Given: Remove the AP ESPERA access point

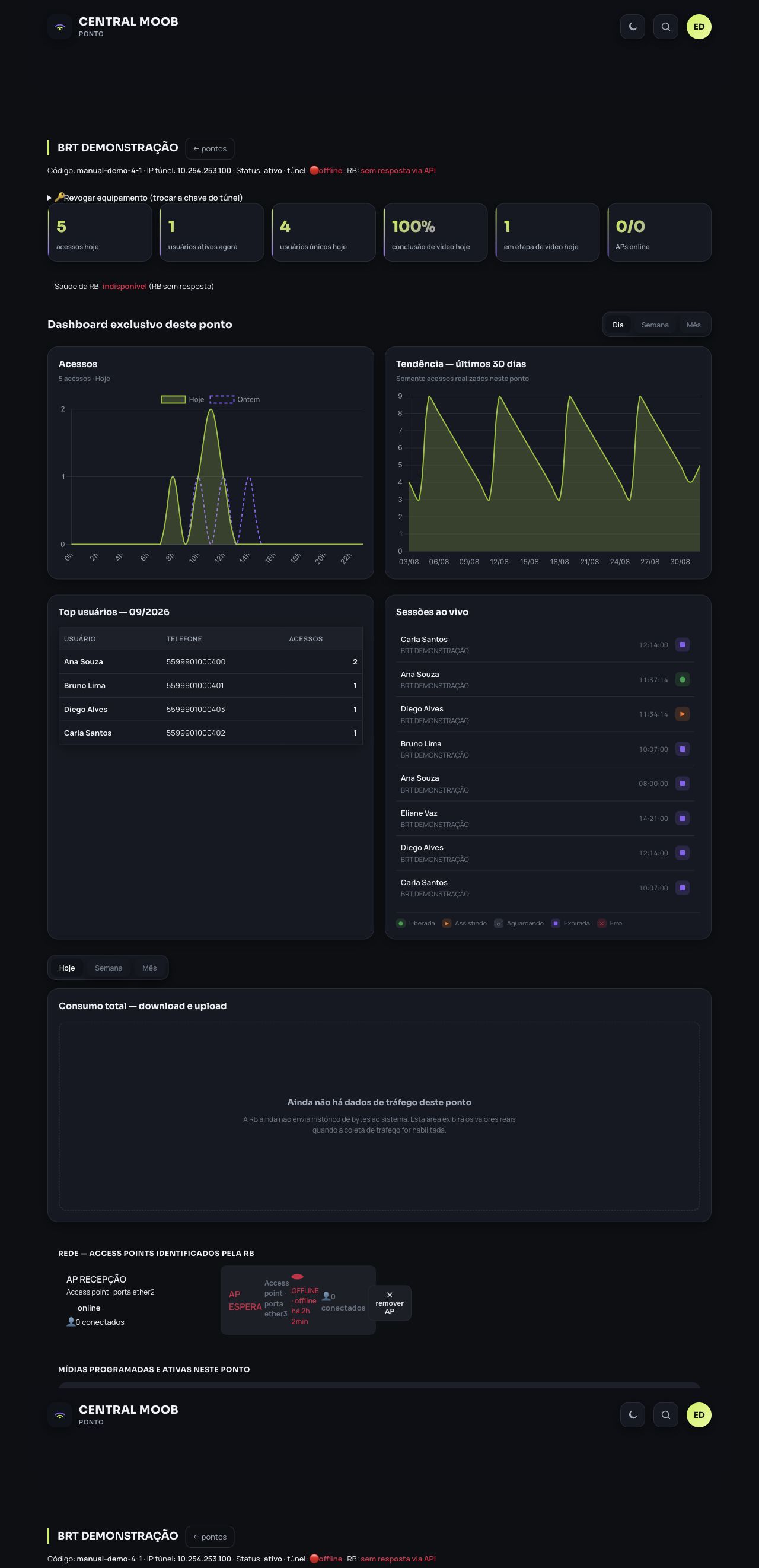Looking at the screenshot, I should point(390,1303).
